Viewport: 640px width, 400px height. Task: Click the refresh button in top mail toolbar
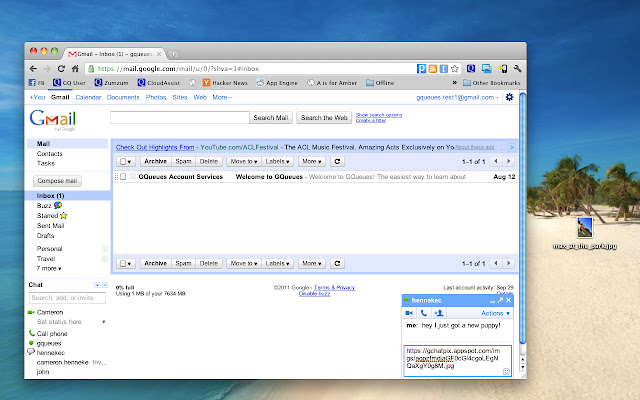coord(337,160)
